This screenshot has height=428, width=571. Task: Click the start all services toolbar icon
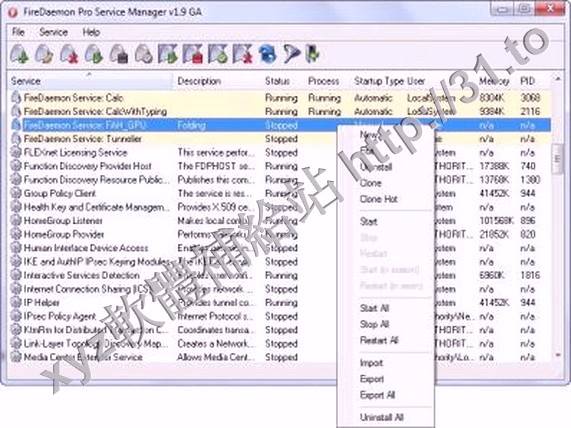168,54
